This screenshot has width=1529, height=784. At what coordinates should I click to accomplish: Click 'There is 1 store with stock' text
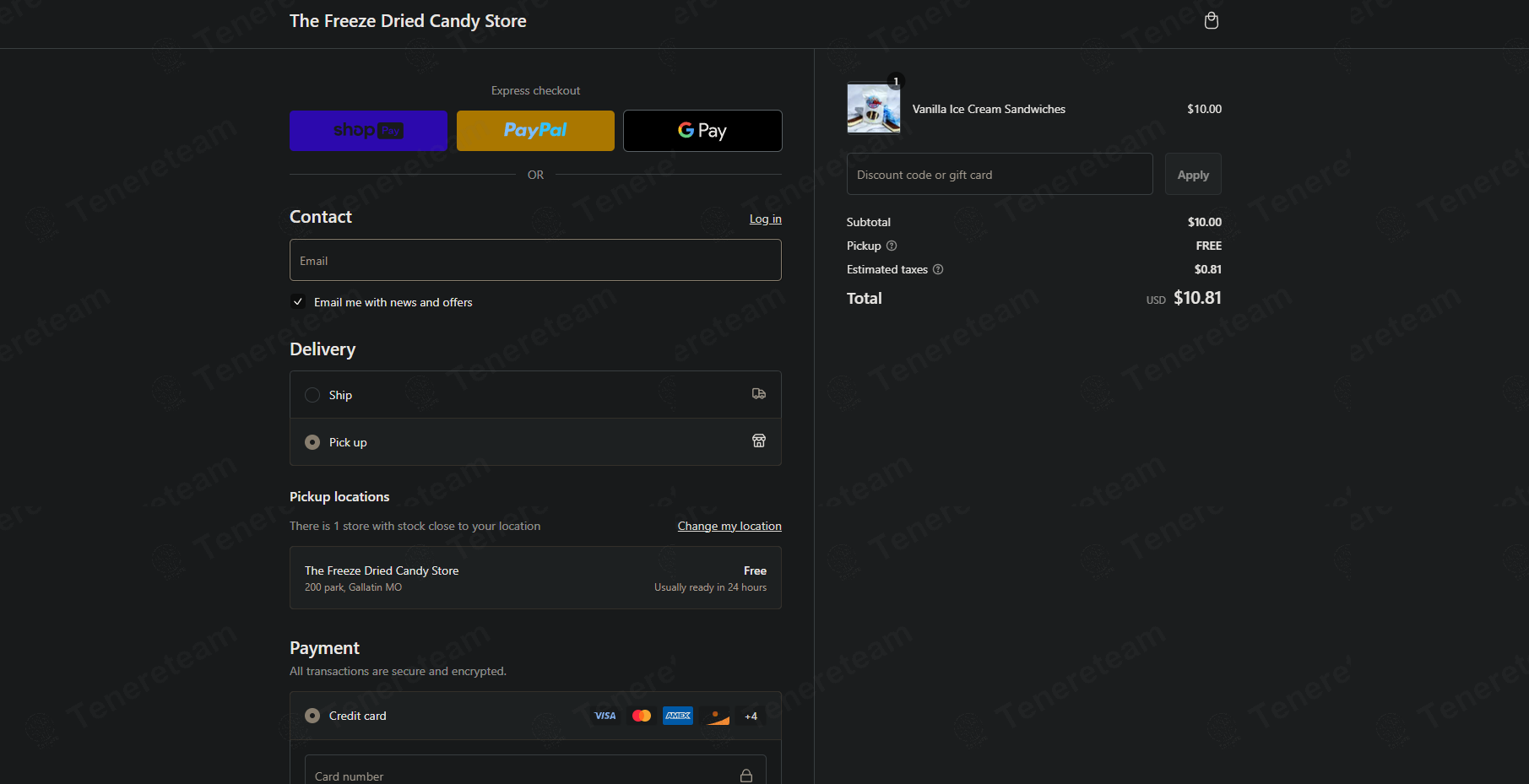[415, 526]
